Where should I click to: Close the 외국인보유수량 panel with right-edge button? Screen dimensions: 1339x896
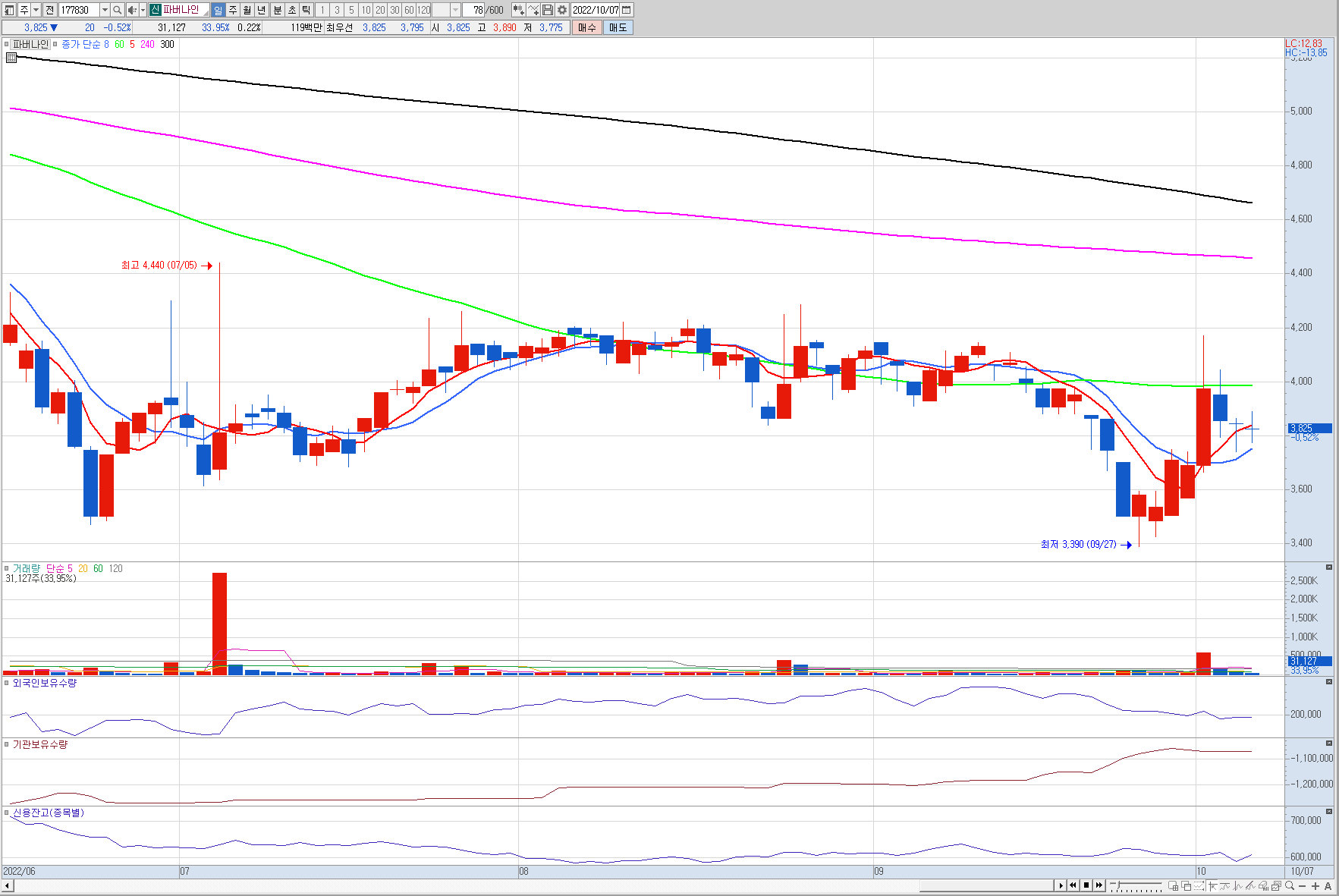coord(1328,682)
